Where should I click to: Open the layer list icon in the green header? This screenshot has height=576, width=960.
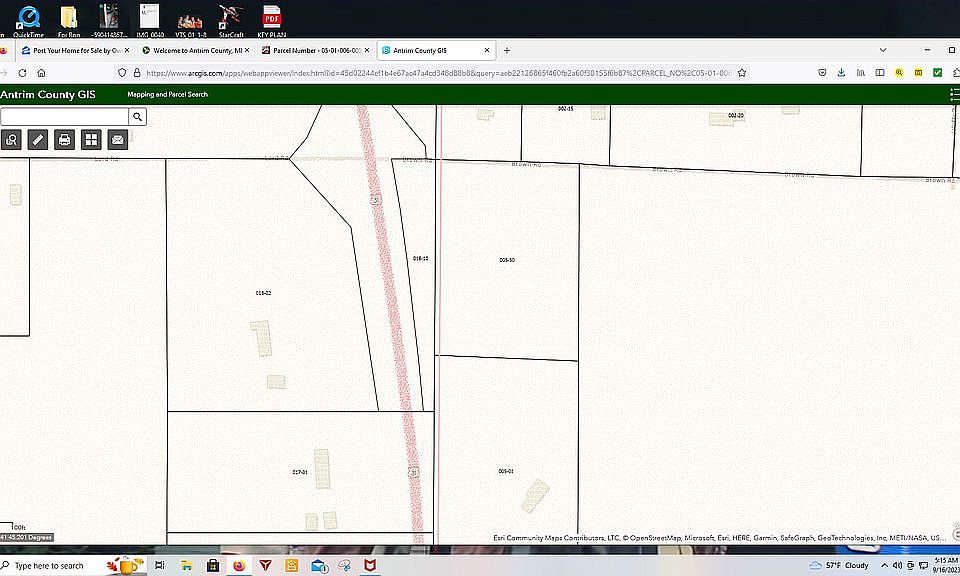click(954, 94)
